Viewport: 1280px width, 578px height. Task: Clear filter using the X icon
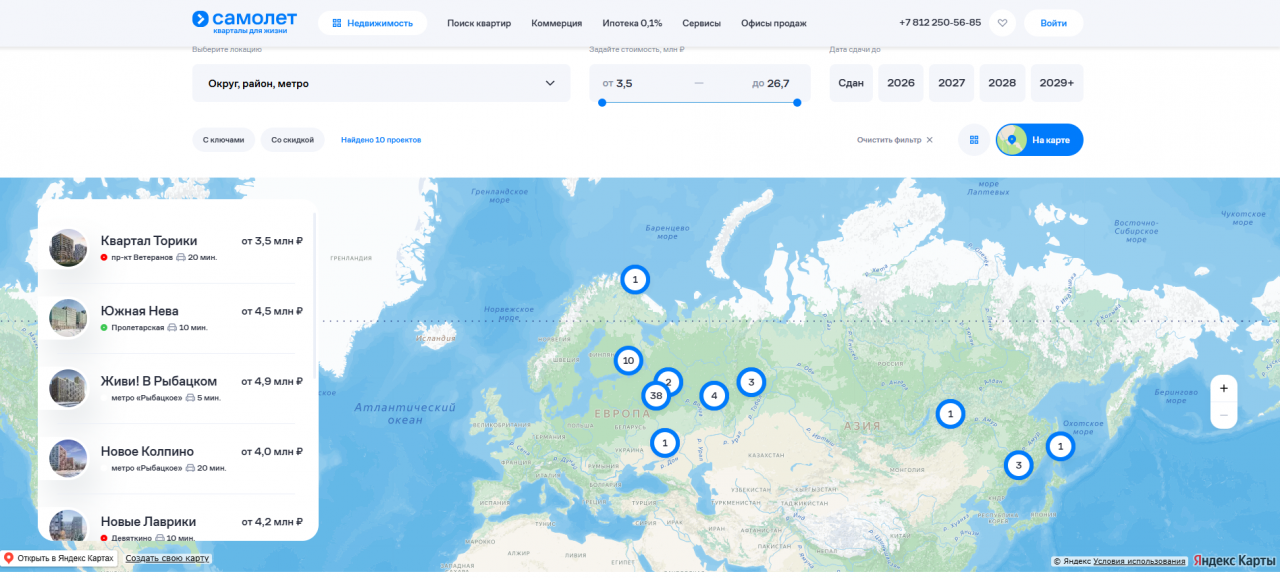929,140
